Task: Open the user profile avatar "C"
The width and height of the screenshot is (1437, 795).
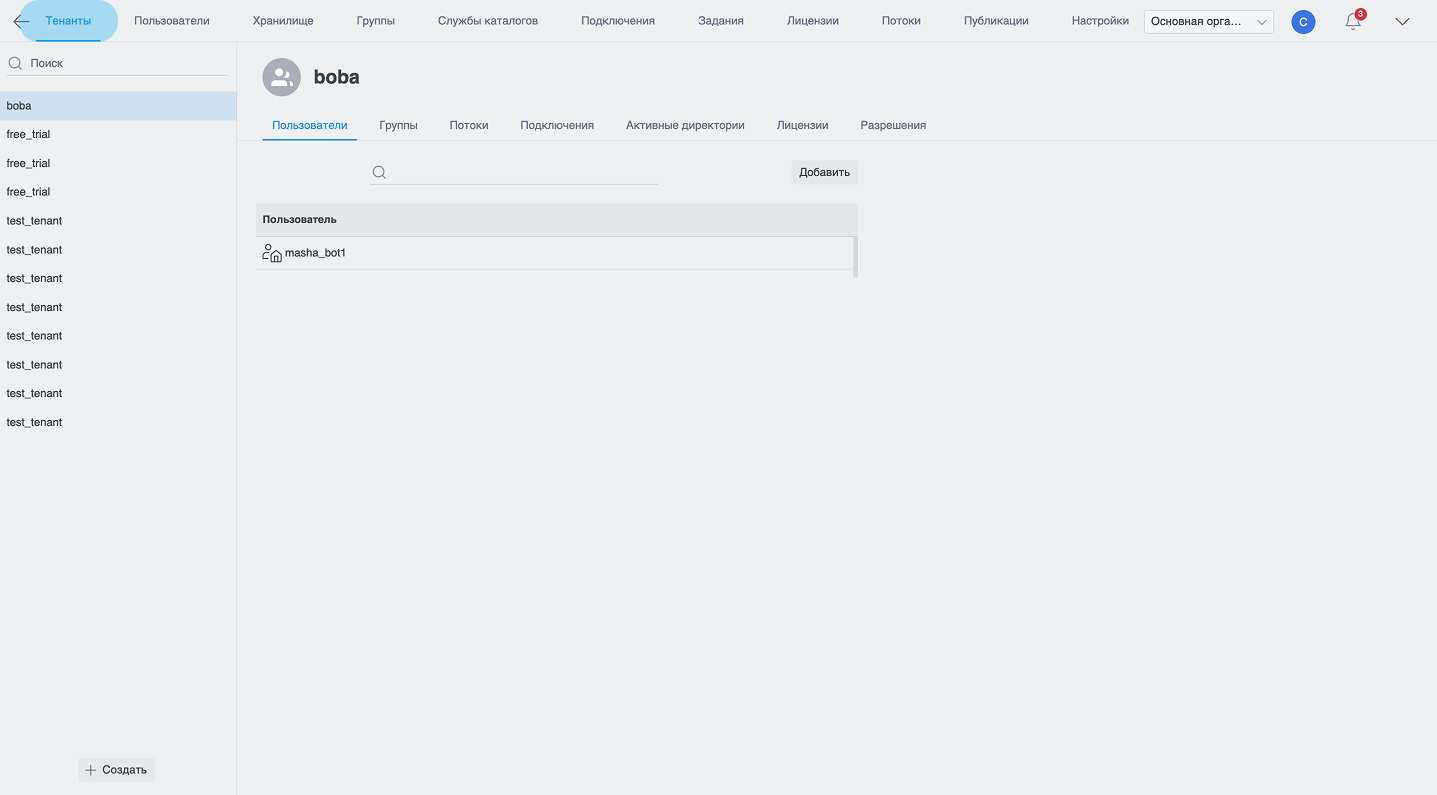Action: 1303,22
